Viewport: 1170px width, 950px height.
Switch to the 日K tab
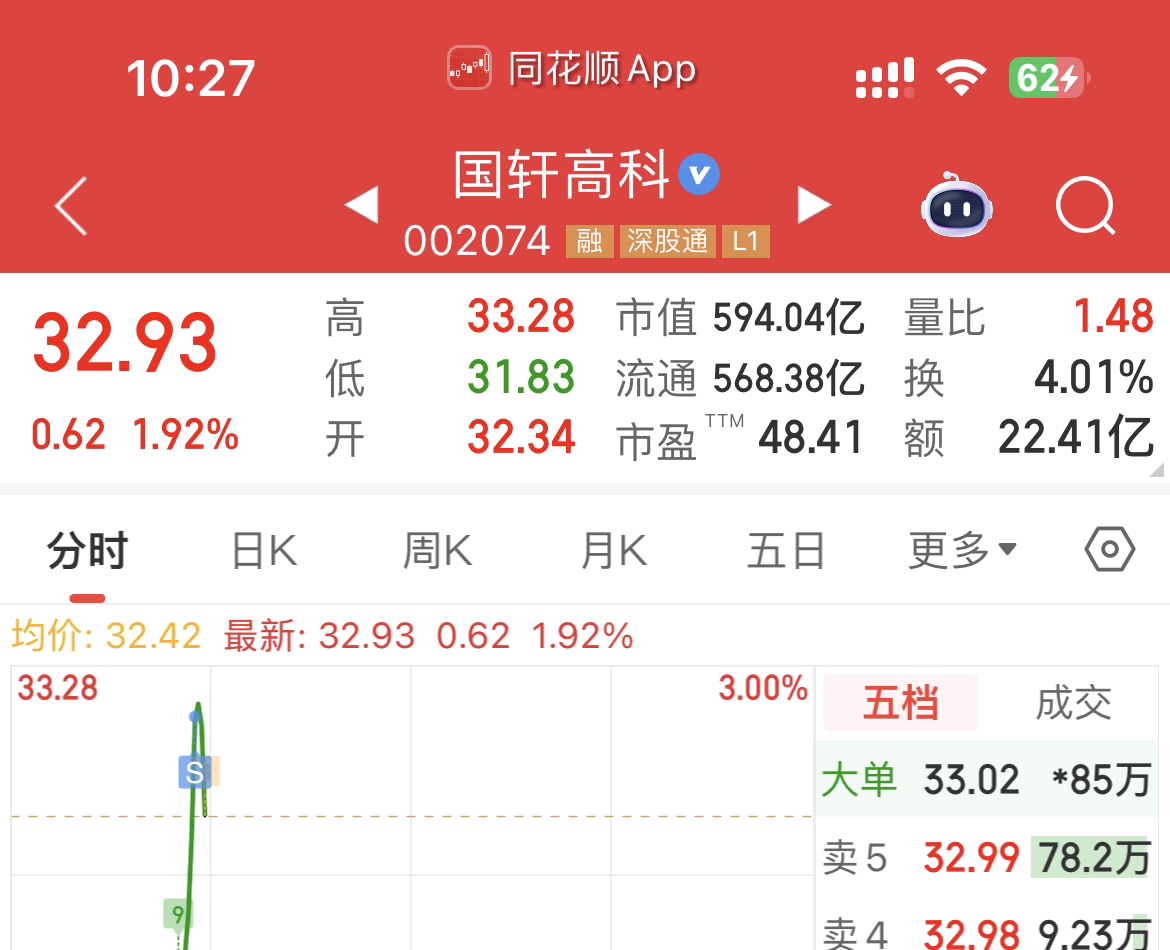tap(264, 550)
